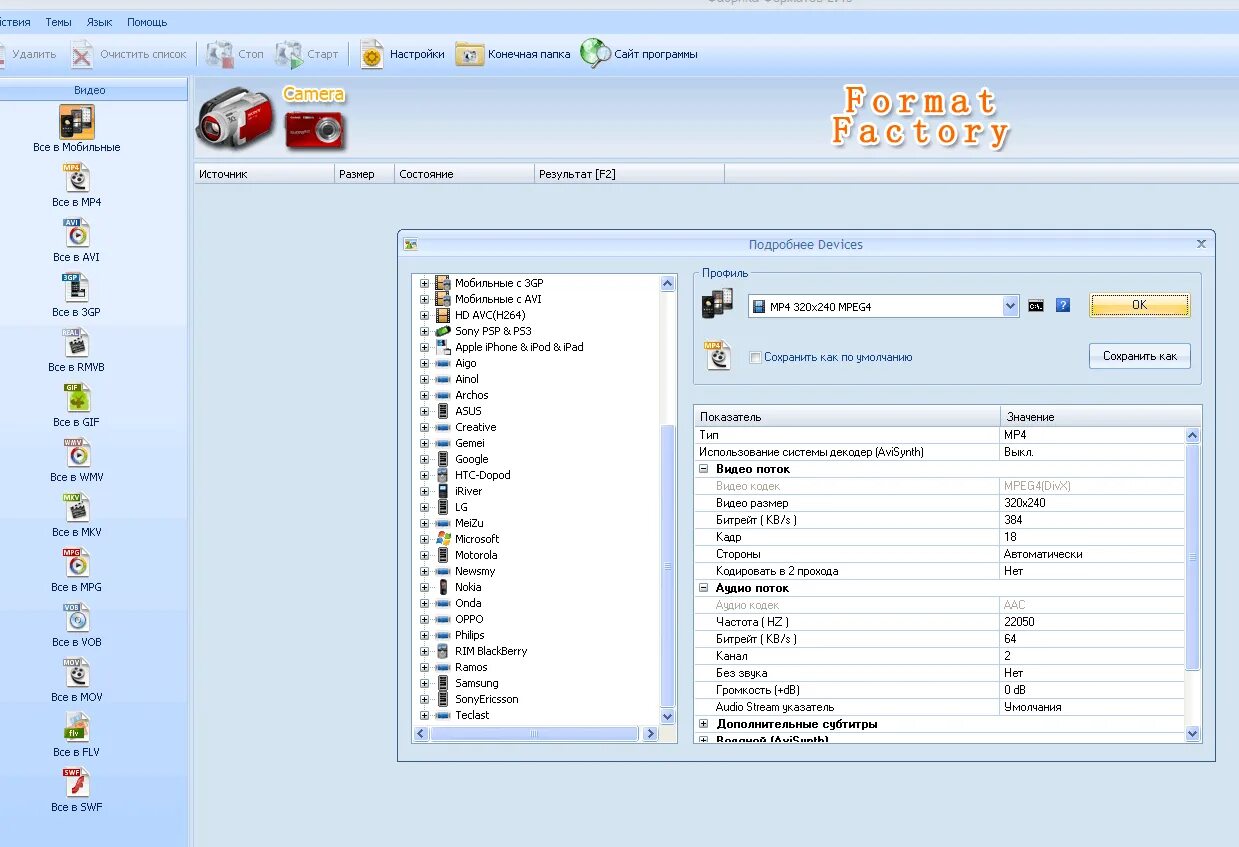The height and width of the screenshot is (847, 1239).
Task: Expand the Samsung tree node
Action: (424, 683)
